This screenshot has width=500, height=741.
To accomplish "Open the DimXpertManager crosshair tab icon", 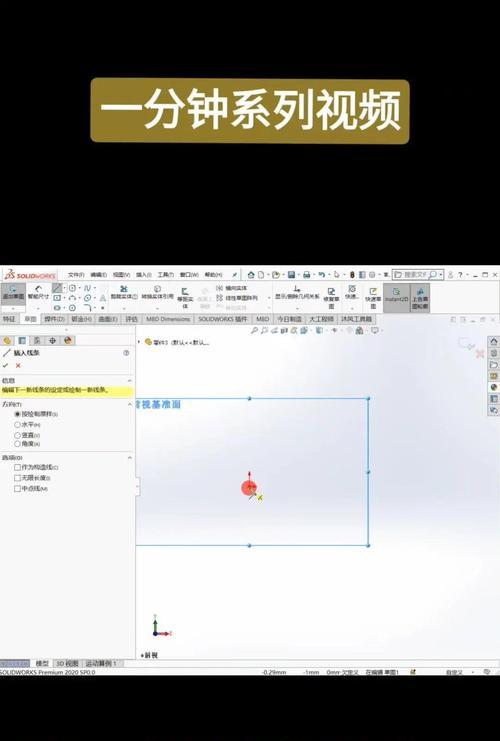I will click(x=52, y=340).
